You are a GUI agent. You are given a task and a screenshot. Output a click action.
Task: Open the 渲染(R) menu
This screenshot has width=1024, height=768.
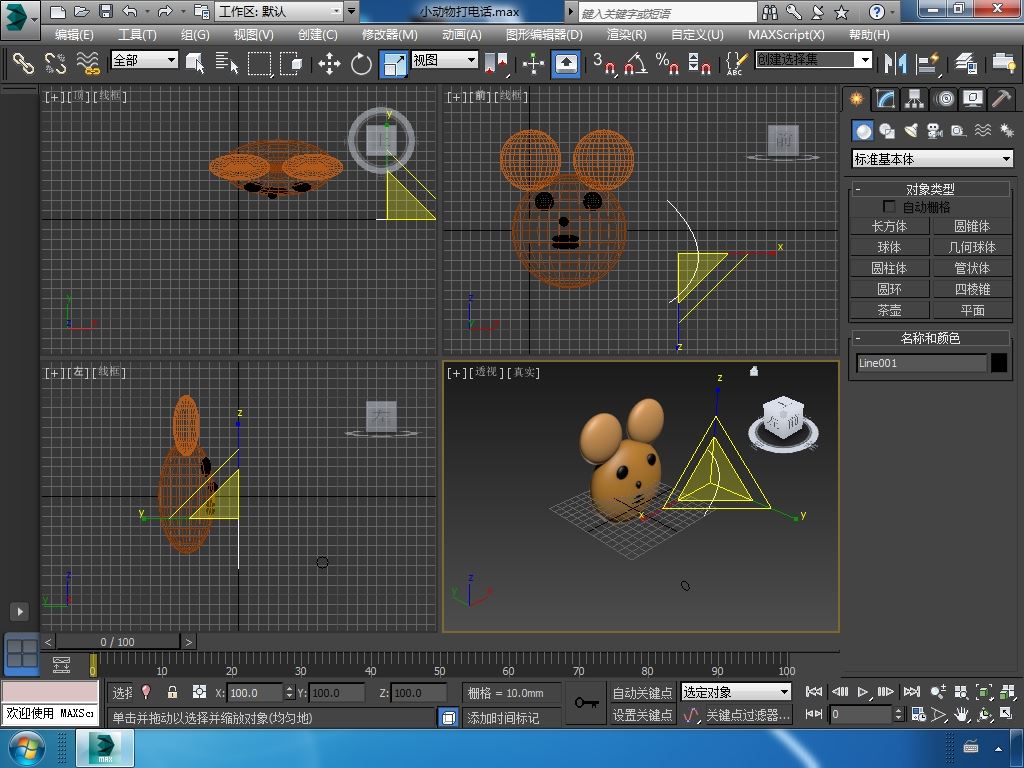coord(626,35)
